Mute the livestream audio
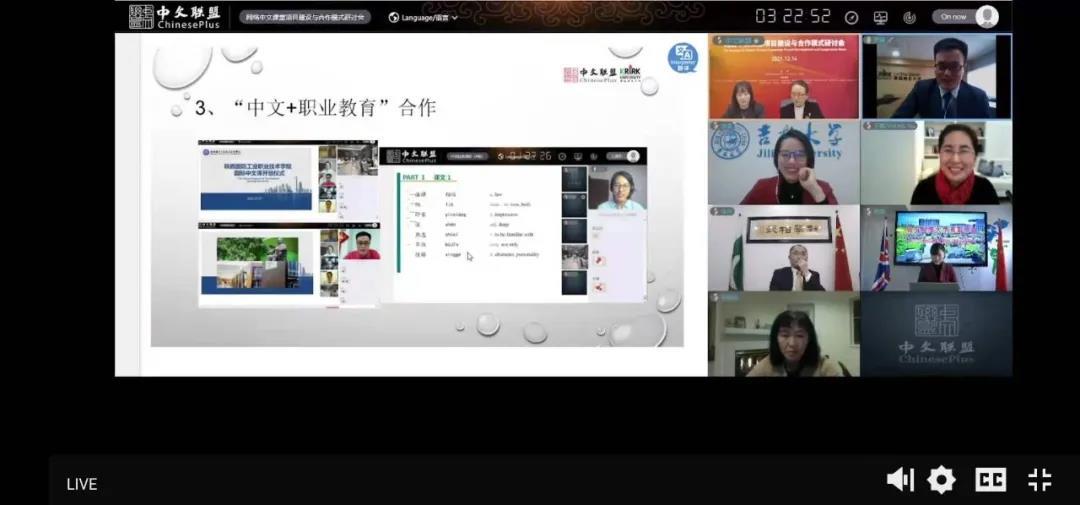This screenshot has width=1080, height=505. pyautogui.click(x=900, y=480)
